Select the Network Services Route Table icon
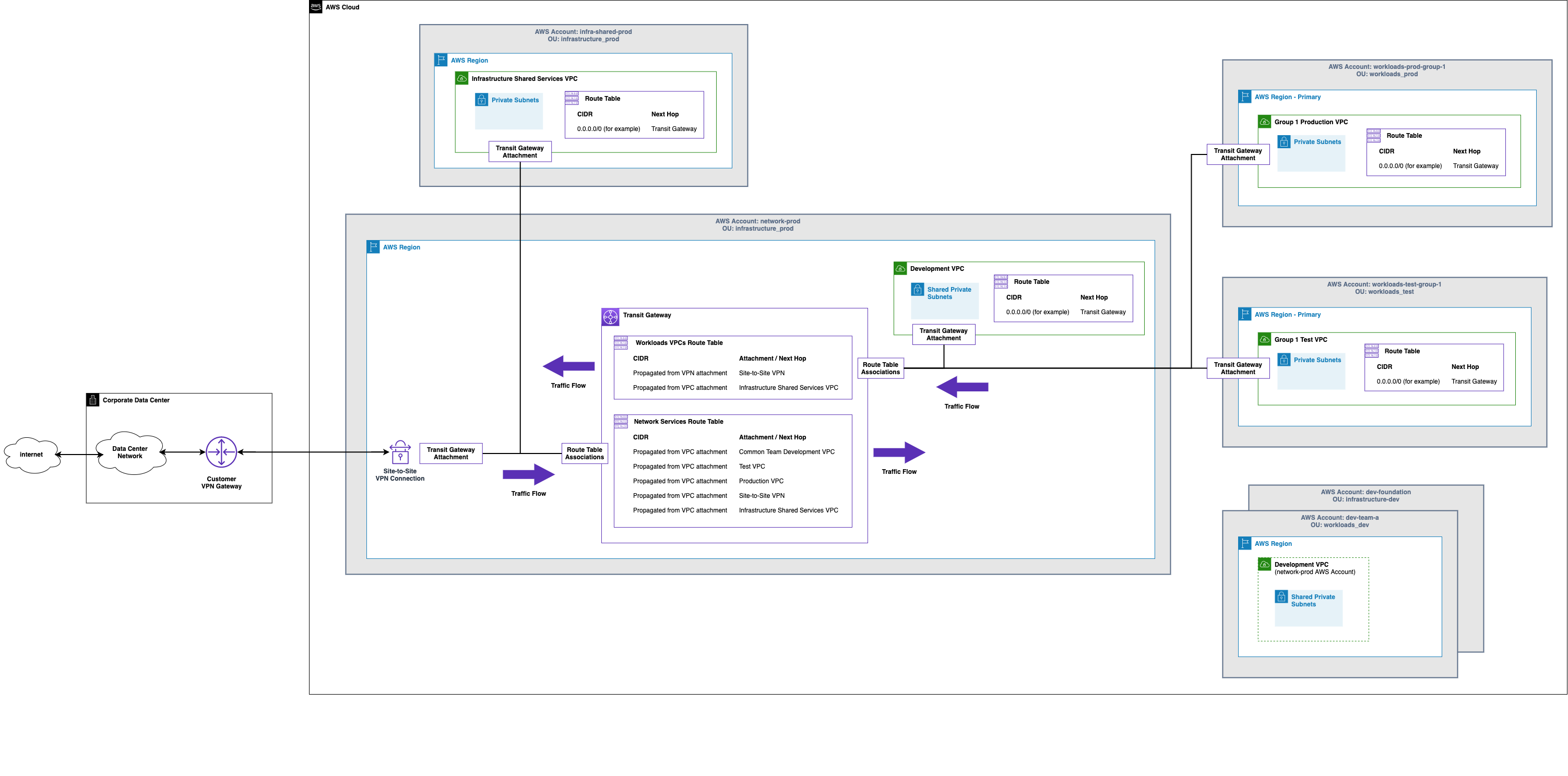Screen dimensions: 1568x776 coord(620,421)
